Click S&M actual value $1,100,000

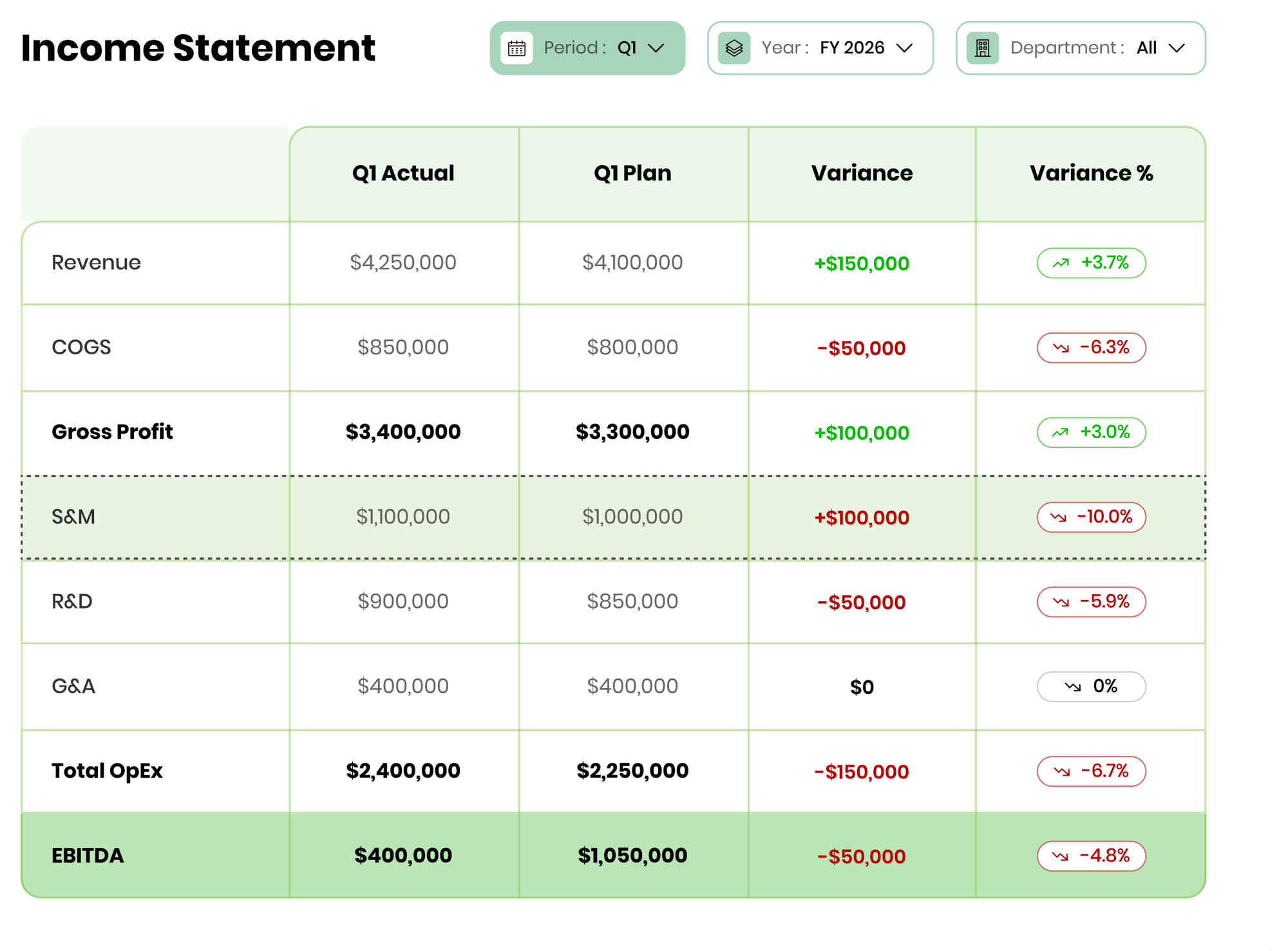pyautogui.click(x=403, y=517)
